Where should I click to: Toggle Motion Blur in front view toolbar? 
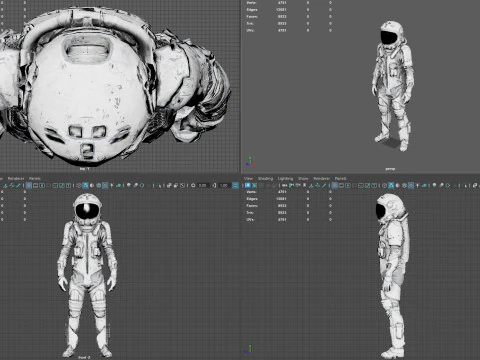coord(135,185)
